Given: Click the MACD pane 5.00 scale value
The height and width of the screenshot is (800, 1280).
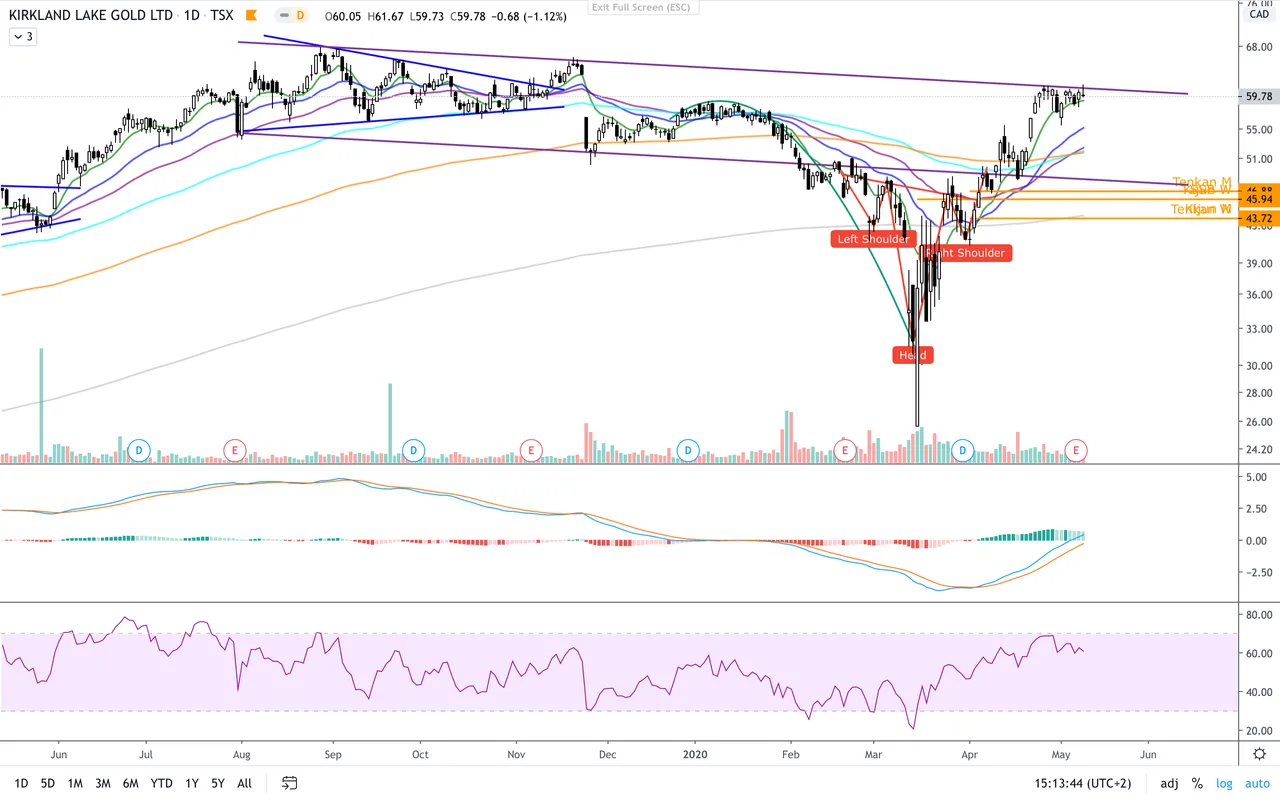Looking at the screenshot, I should click(1258, 478).
